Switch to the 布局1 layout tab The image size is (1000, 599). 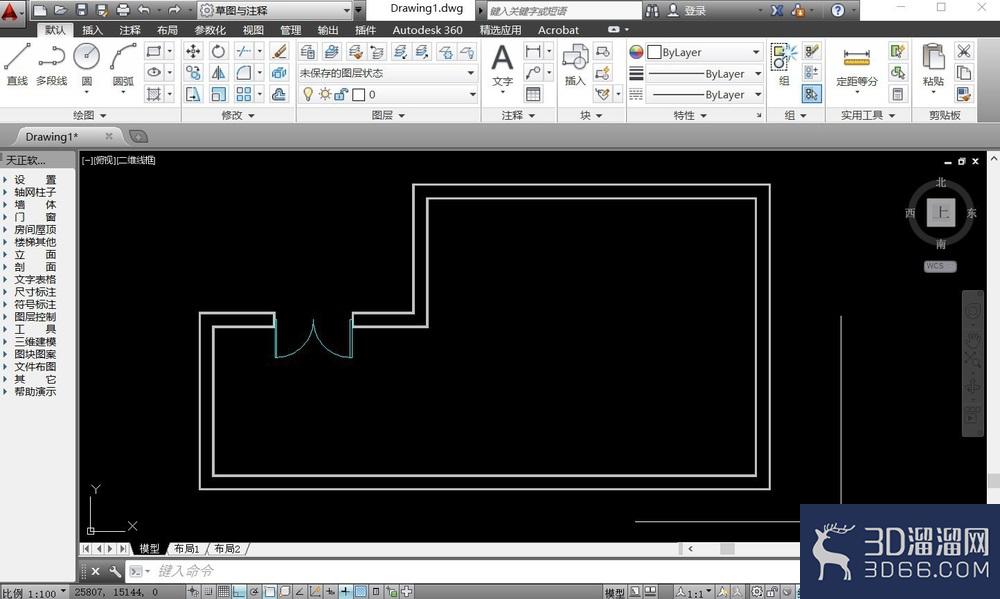pos(187,549)
